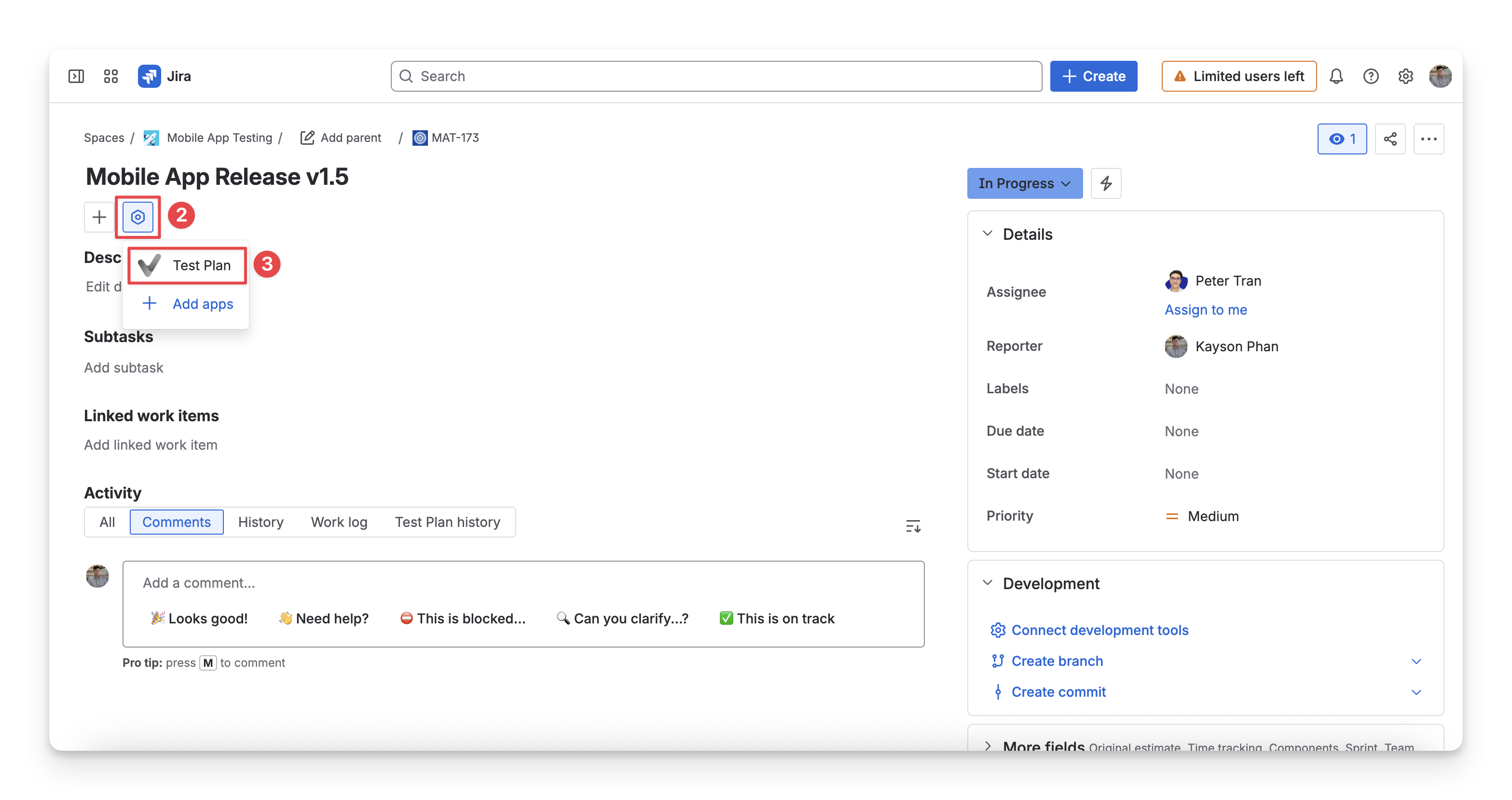This screenshot has height=800, width=1512.
Task: Open the In Progress status dropdown
Action: click(x=1024, y=184)
